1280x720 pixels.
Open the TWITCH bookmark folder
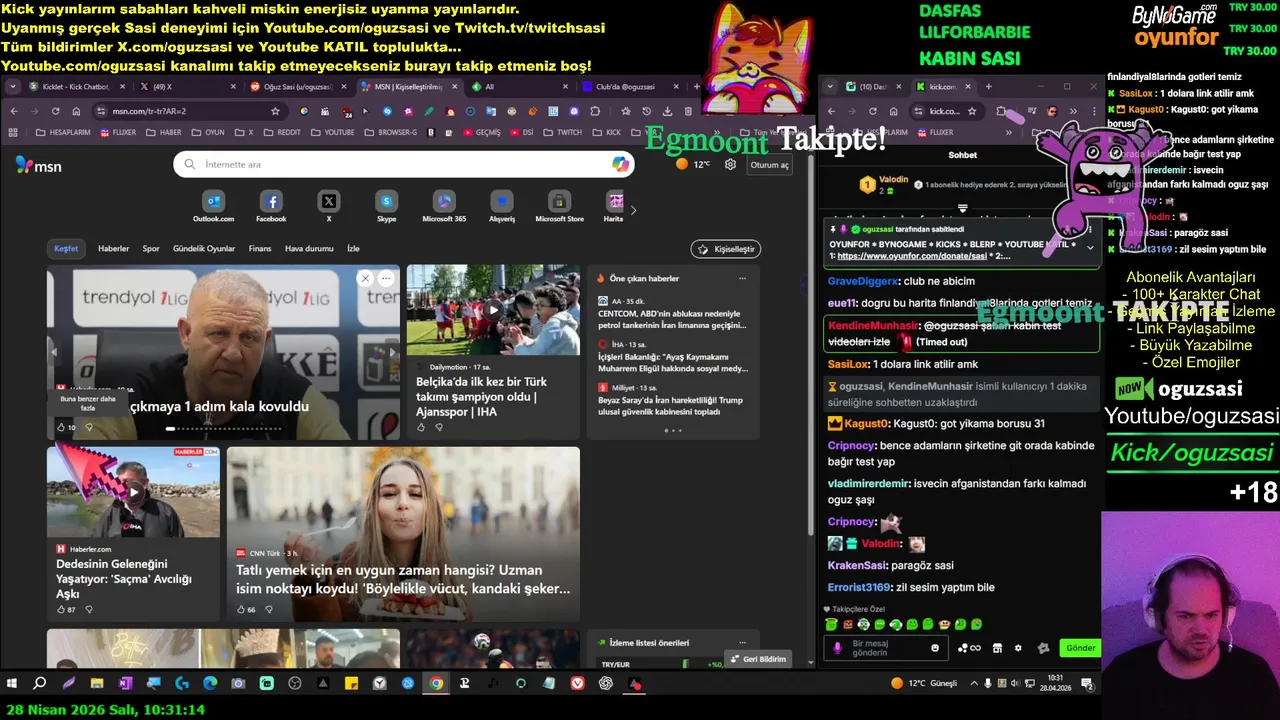pyautogui.click(x=562, y=132)
